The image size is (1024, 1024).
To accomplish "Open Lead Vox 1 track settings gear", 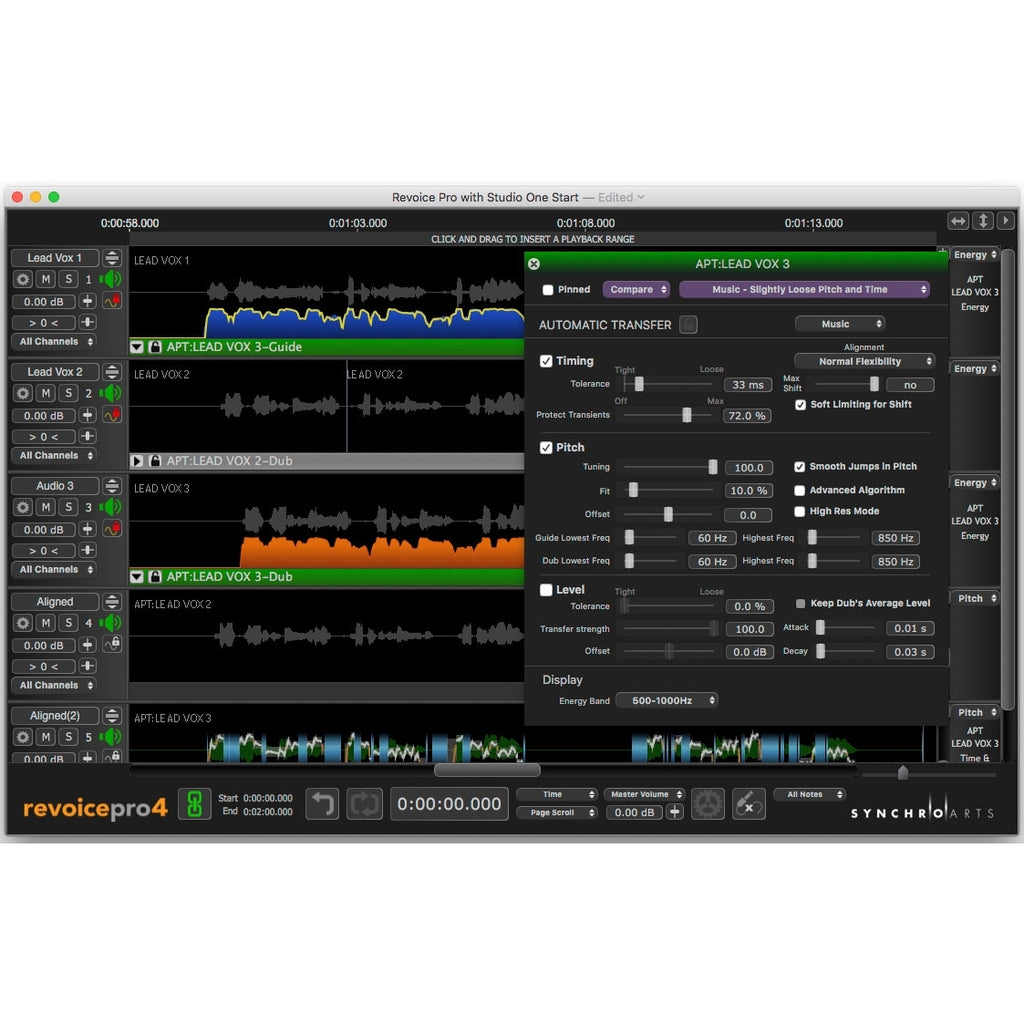I will (23, 280).
